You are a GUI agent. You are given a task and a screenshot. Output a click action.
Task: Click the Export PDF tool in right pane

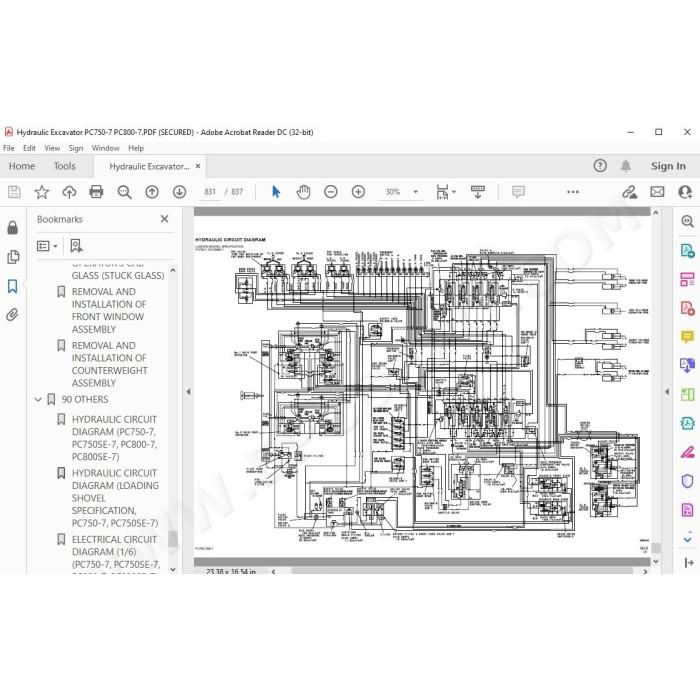(688, 250)
